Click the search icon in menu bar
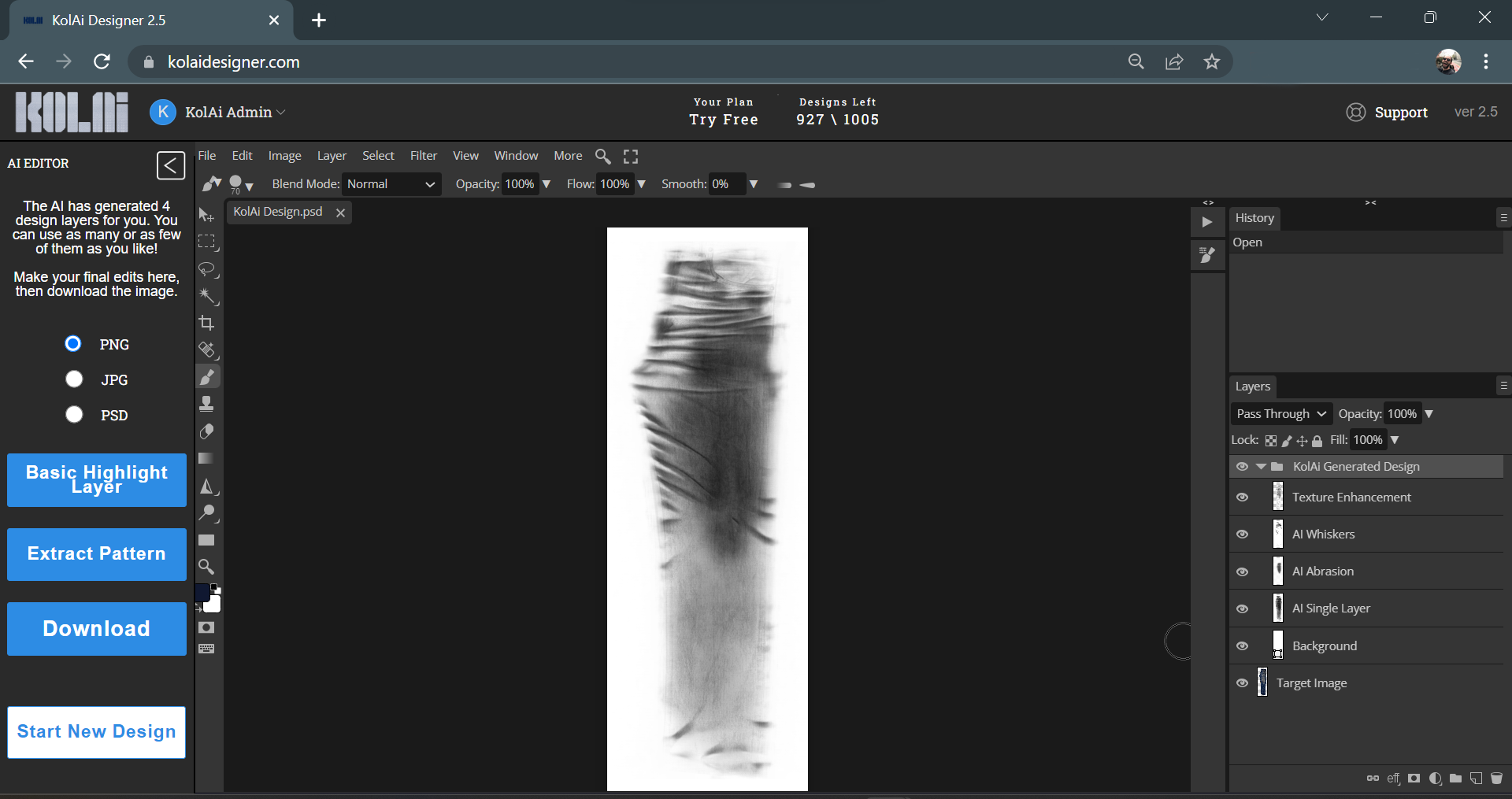This screenshot has width=1512, height=799. [602, 156]
